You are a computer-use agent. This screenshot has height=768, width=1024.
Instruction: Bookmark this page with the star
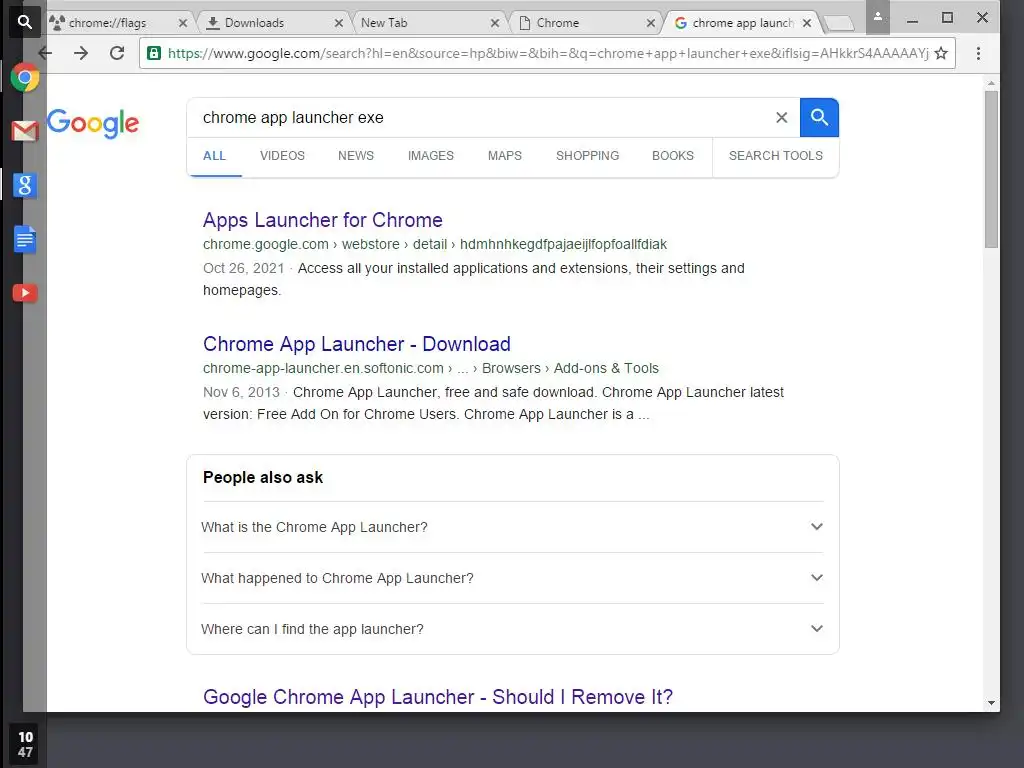coord(940,53)
